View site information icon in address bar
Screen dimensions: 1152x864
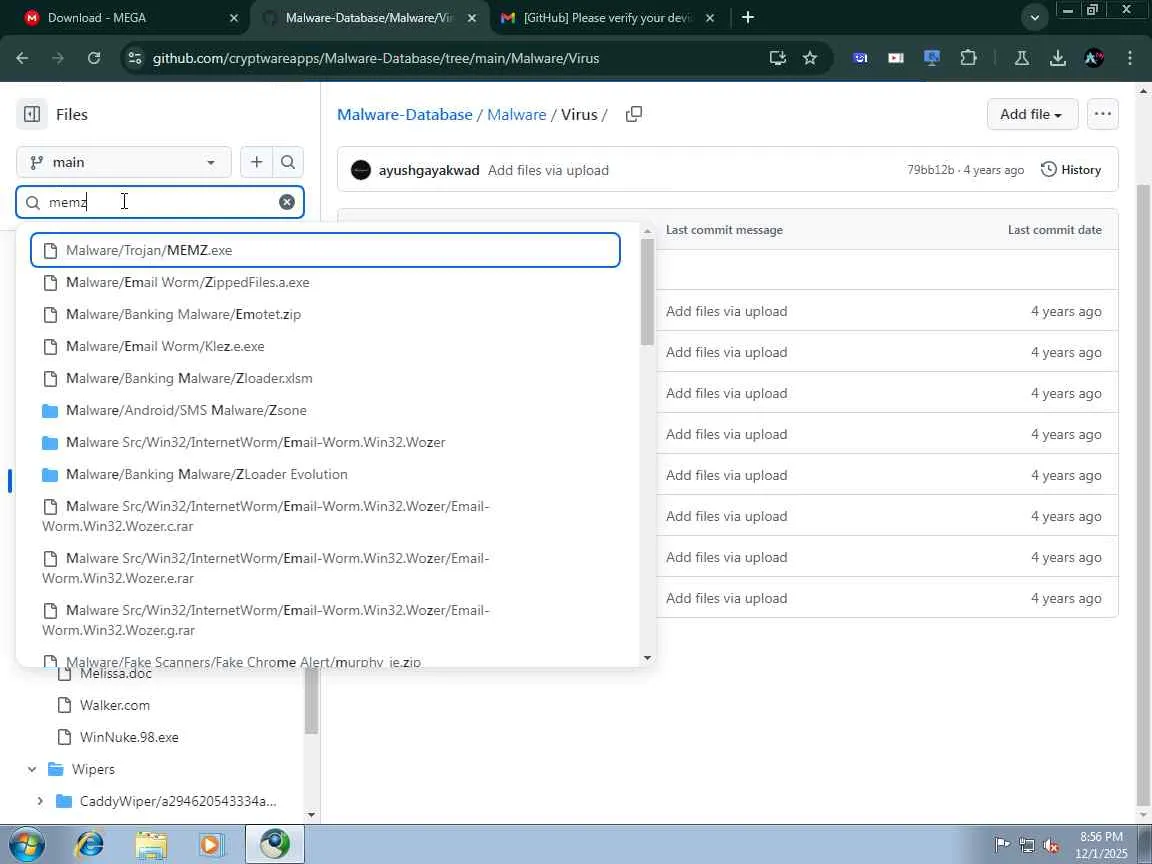pos(134,58)
